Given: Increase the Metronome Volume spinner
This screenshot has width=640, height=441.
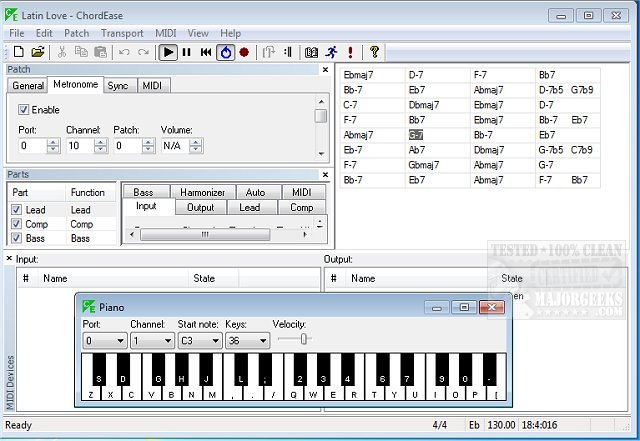Looking at the screenshot, I should [x=196, y=142].
